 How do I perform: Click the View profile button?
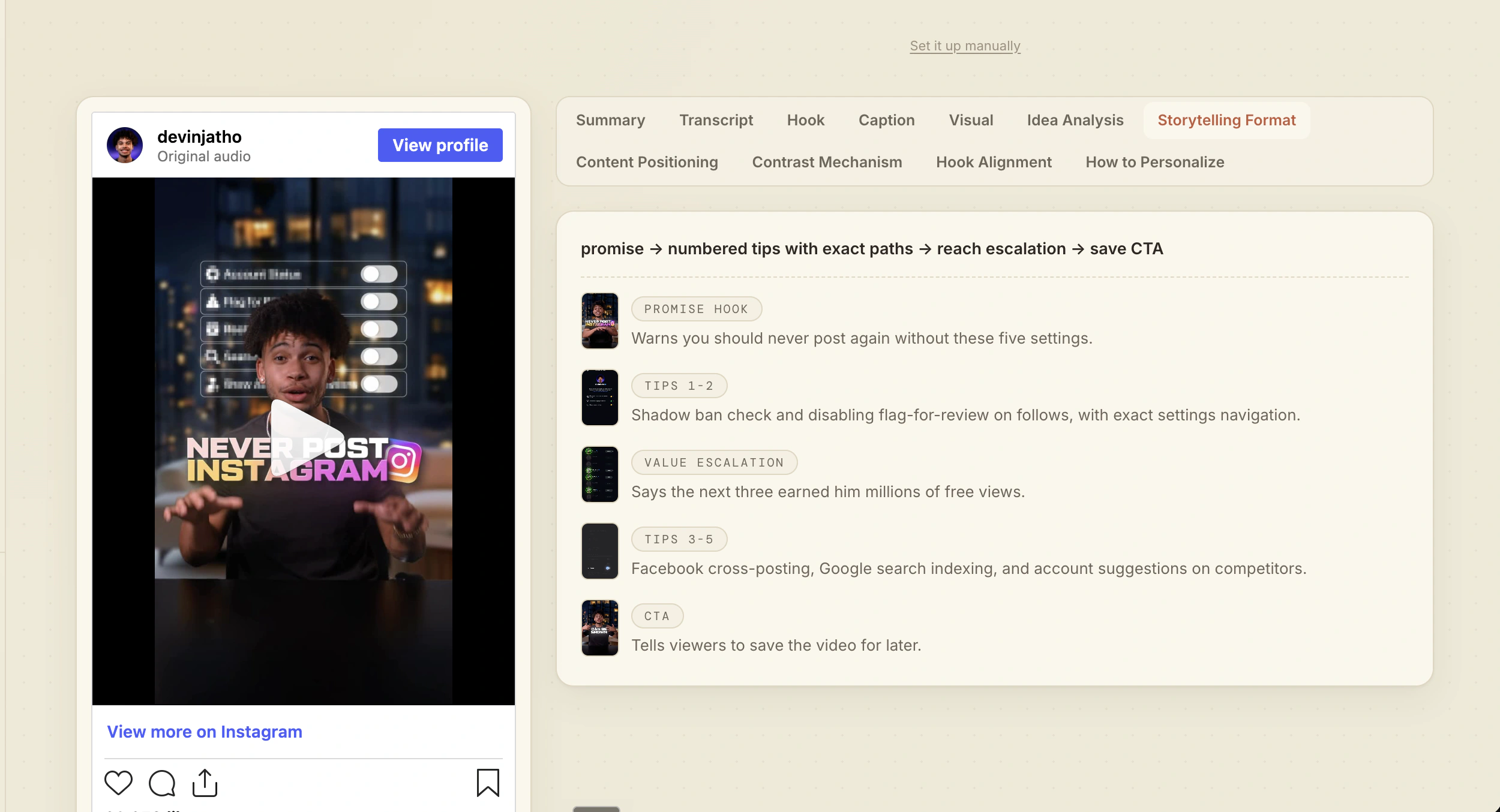click(x=440, y=145)
